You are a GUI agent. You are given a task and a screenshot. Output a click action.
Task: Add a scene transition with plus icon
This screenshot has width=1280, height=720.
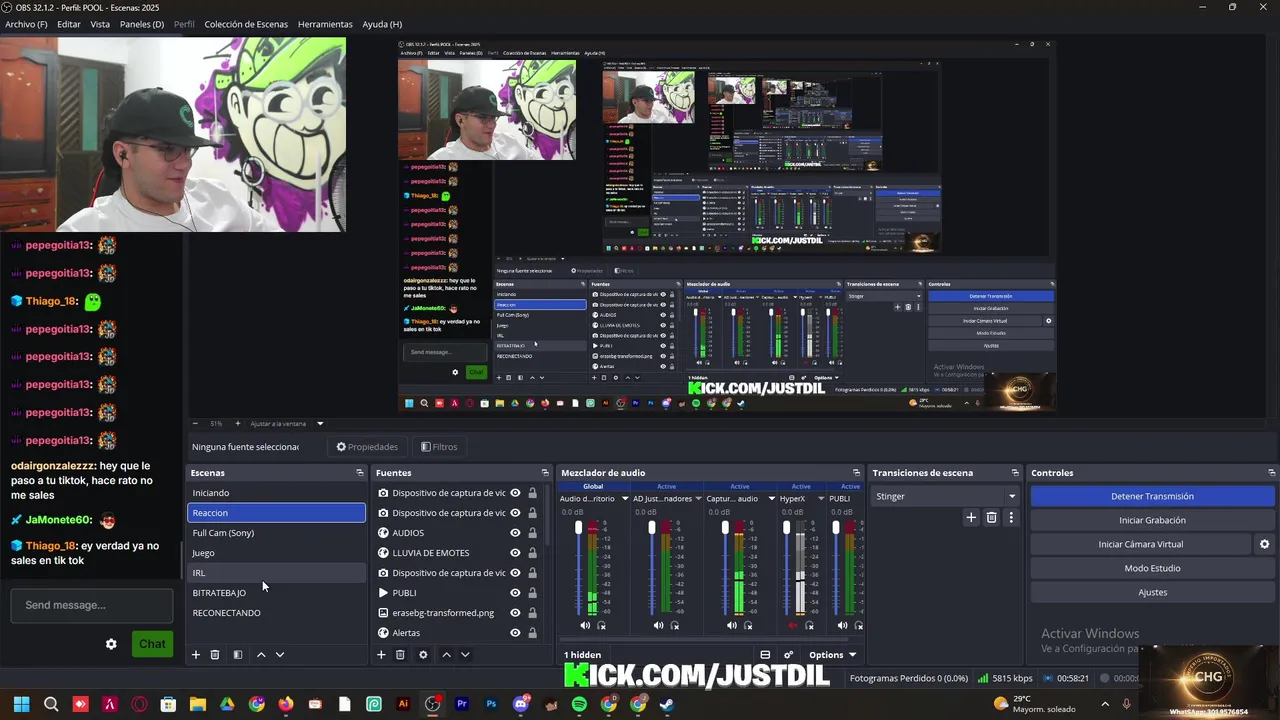971,517
